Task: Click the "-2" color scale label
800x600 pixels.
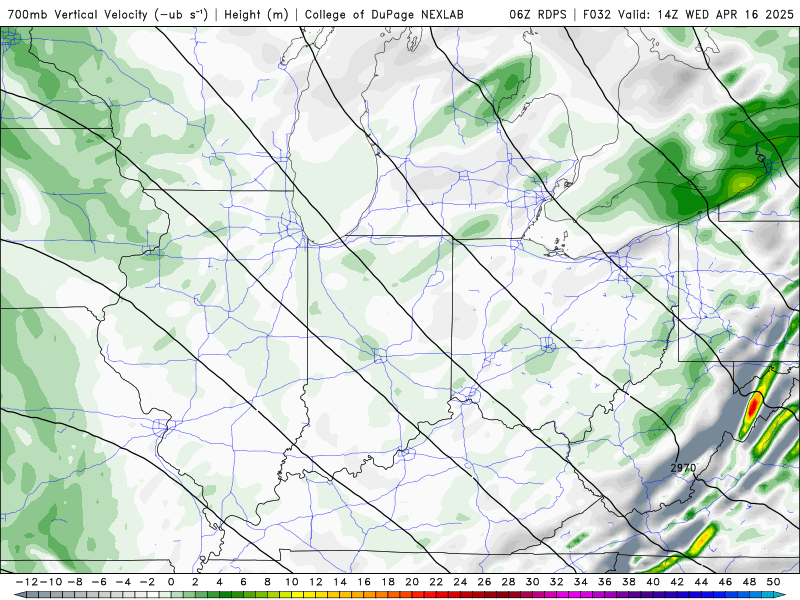Action: pos(147,582)
